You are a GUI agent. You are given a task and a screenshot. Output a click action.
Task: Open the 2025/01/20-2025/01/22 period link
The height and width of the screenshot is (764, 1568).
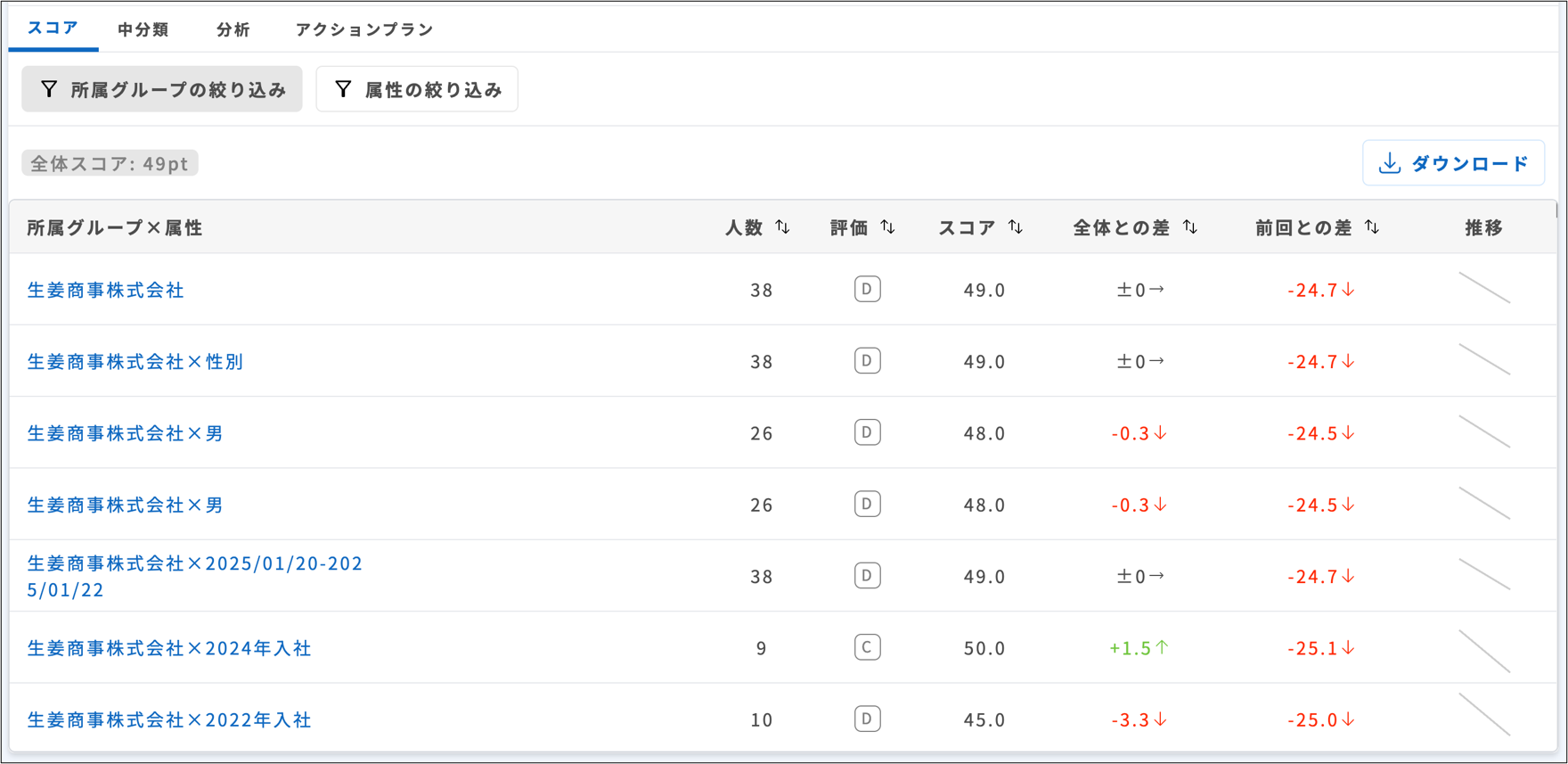194,576
